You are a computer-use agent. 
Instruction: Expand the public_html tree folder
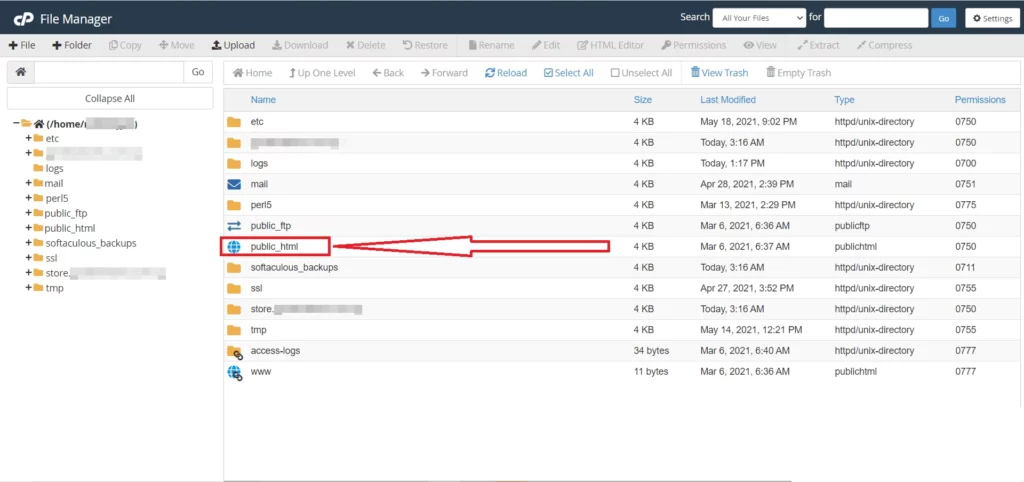coord(29,228)
